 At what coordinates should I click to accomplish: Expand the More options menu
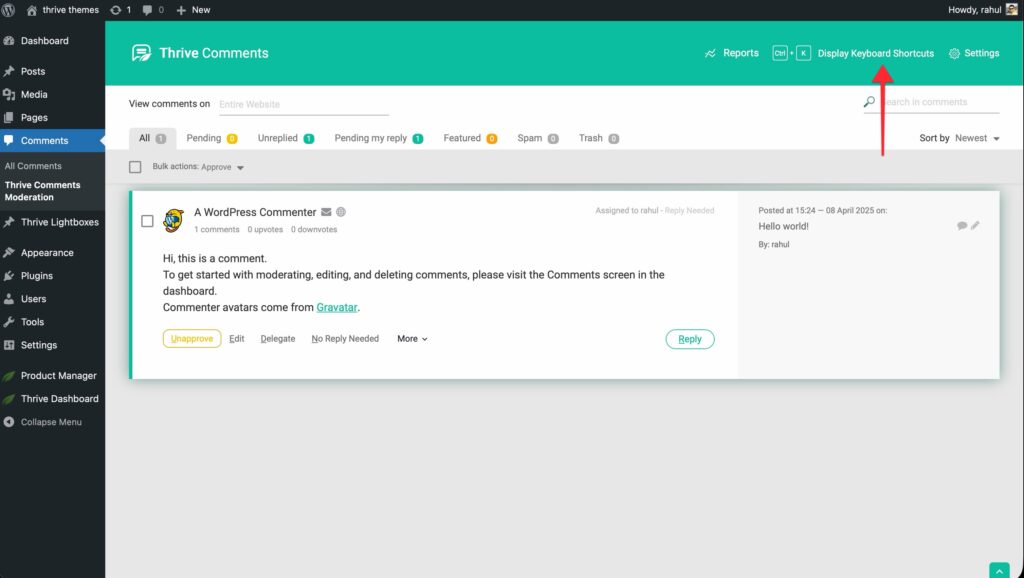(412, 339)
